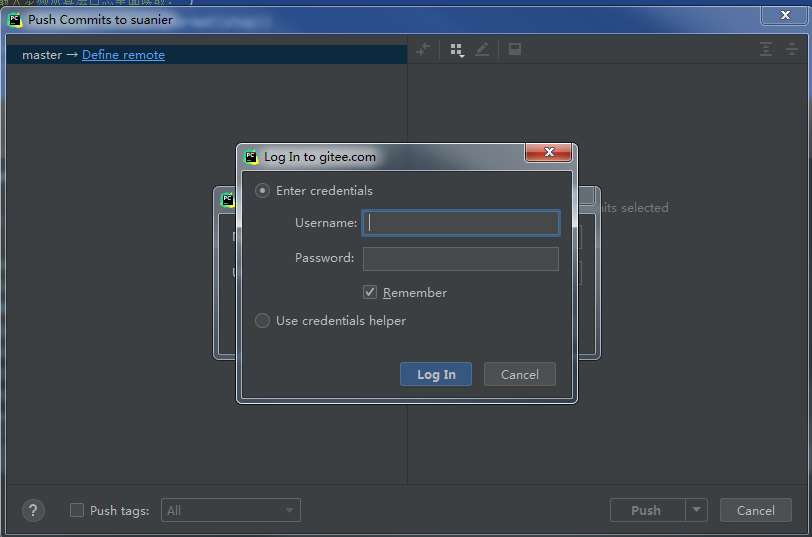
Task: Expand the Push button dropdown arrow
Action: click(697, 510)
